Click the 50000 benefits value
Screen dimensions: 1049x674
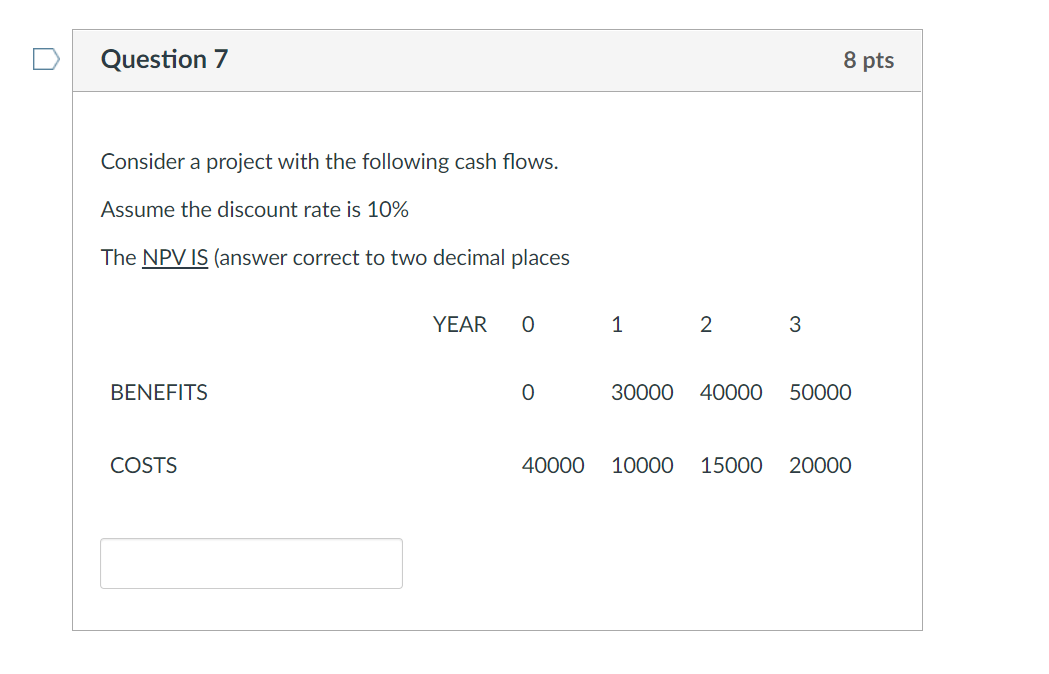point(820,392)
